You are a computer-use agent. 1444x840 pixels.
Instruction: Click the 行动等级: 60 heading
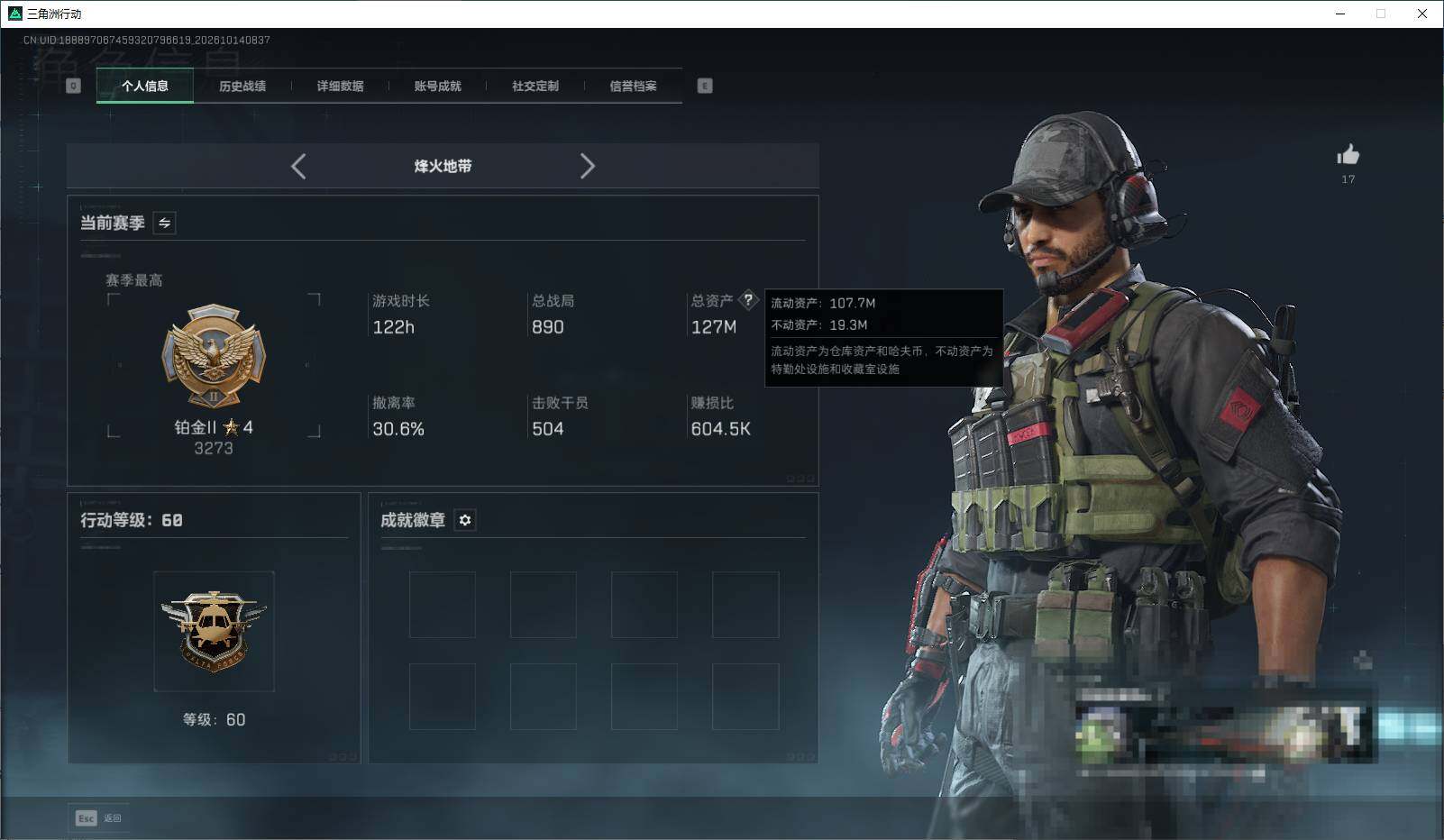(x=132, y=520)
